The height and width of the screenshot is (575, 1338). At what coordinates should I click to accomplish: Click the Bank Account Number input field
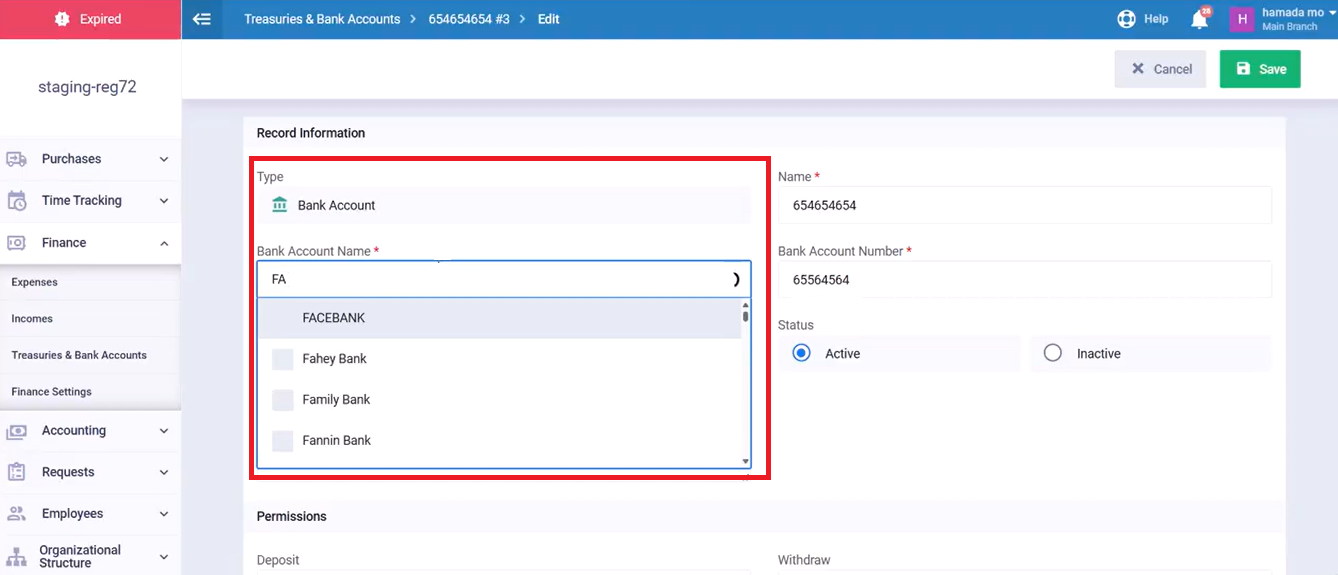(1024, 280)
